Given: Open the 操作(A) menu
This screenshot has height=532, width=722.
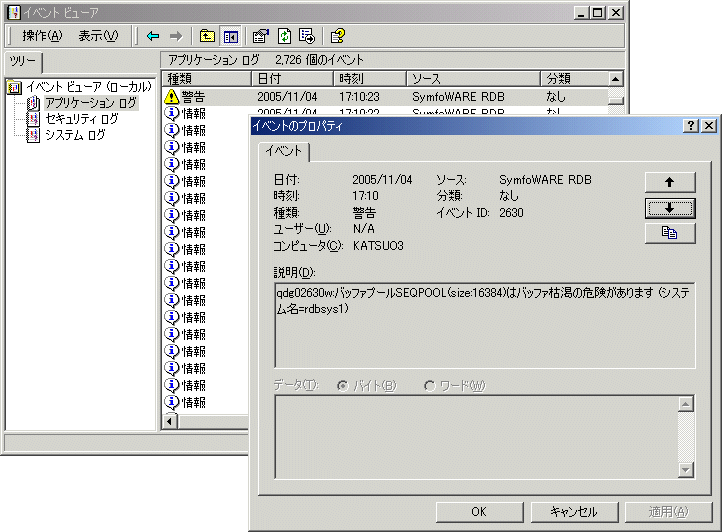Looking at the screenshot, I should [x=42, y=36].
